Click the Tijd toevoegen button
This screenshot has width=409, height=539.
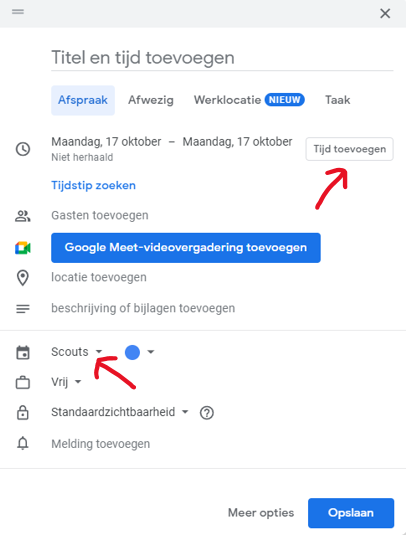(x=350, y=149)
